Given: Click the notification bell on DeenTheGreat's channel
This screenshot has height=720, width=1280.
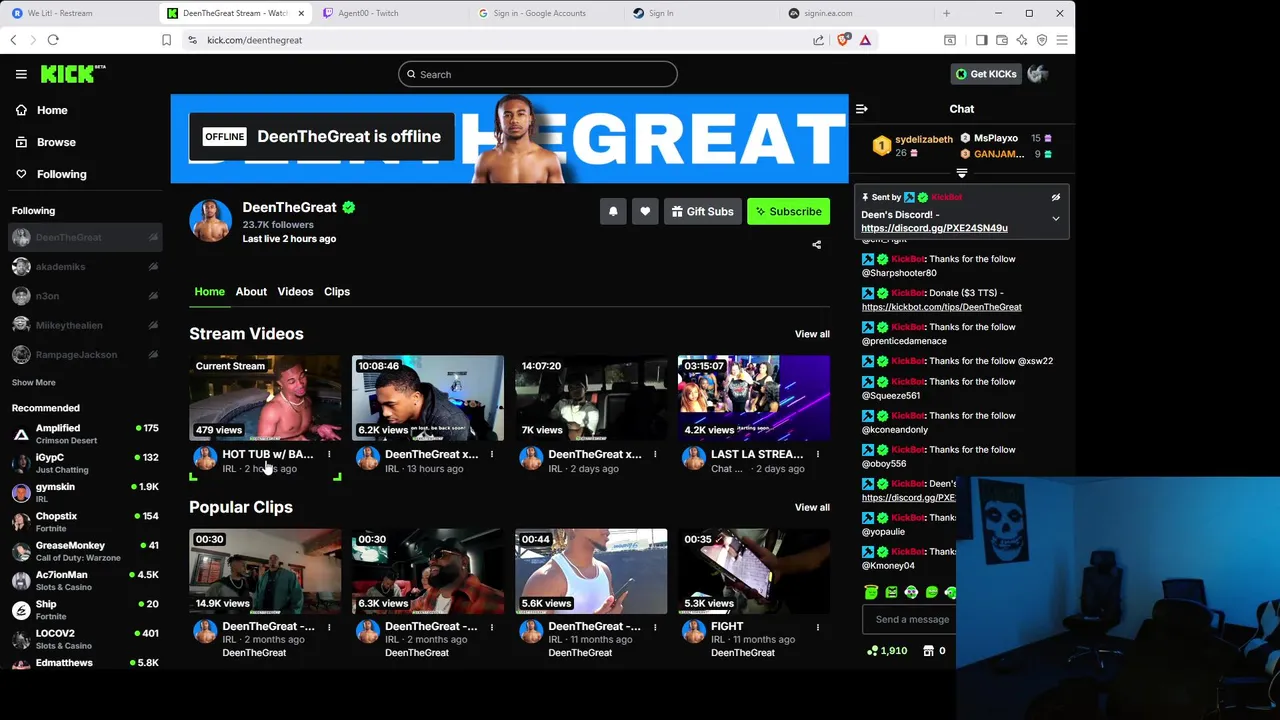Looking at the screenshot, I should pos(613,211).
